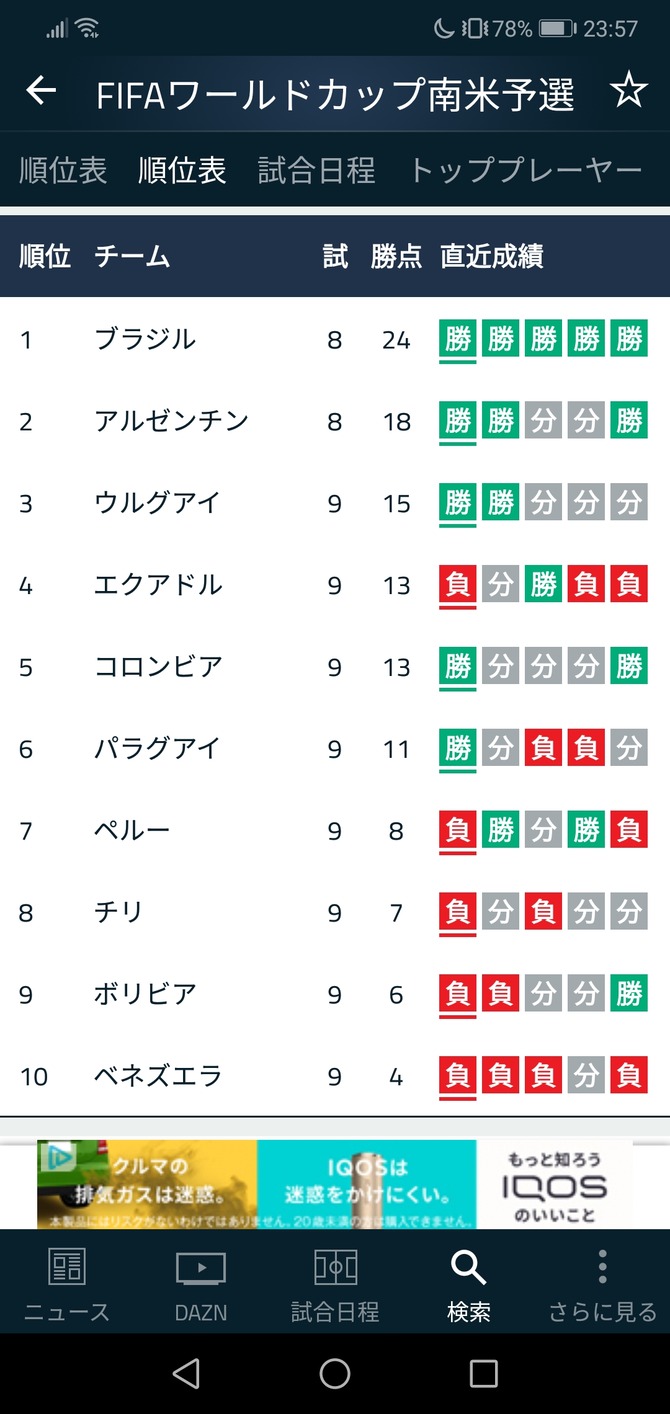
Task: Open 試合日程 pitch icon in bottom bar
Action: (x=335, y=1268)
